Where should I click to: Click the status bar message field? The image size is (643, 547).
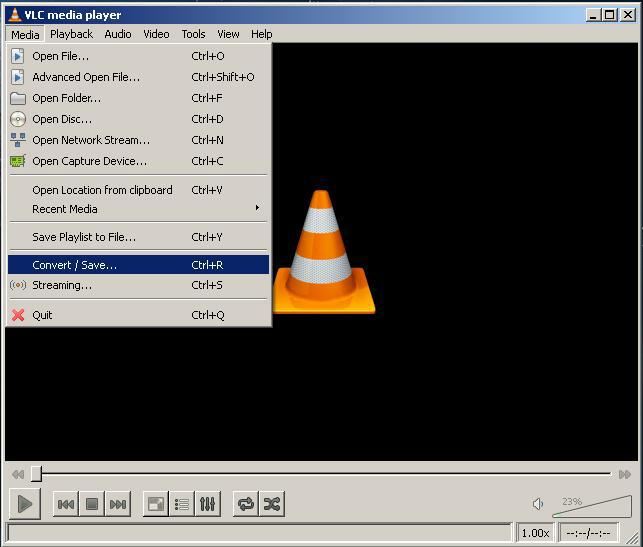coord(260,533)
